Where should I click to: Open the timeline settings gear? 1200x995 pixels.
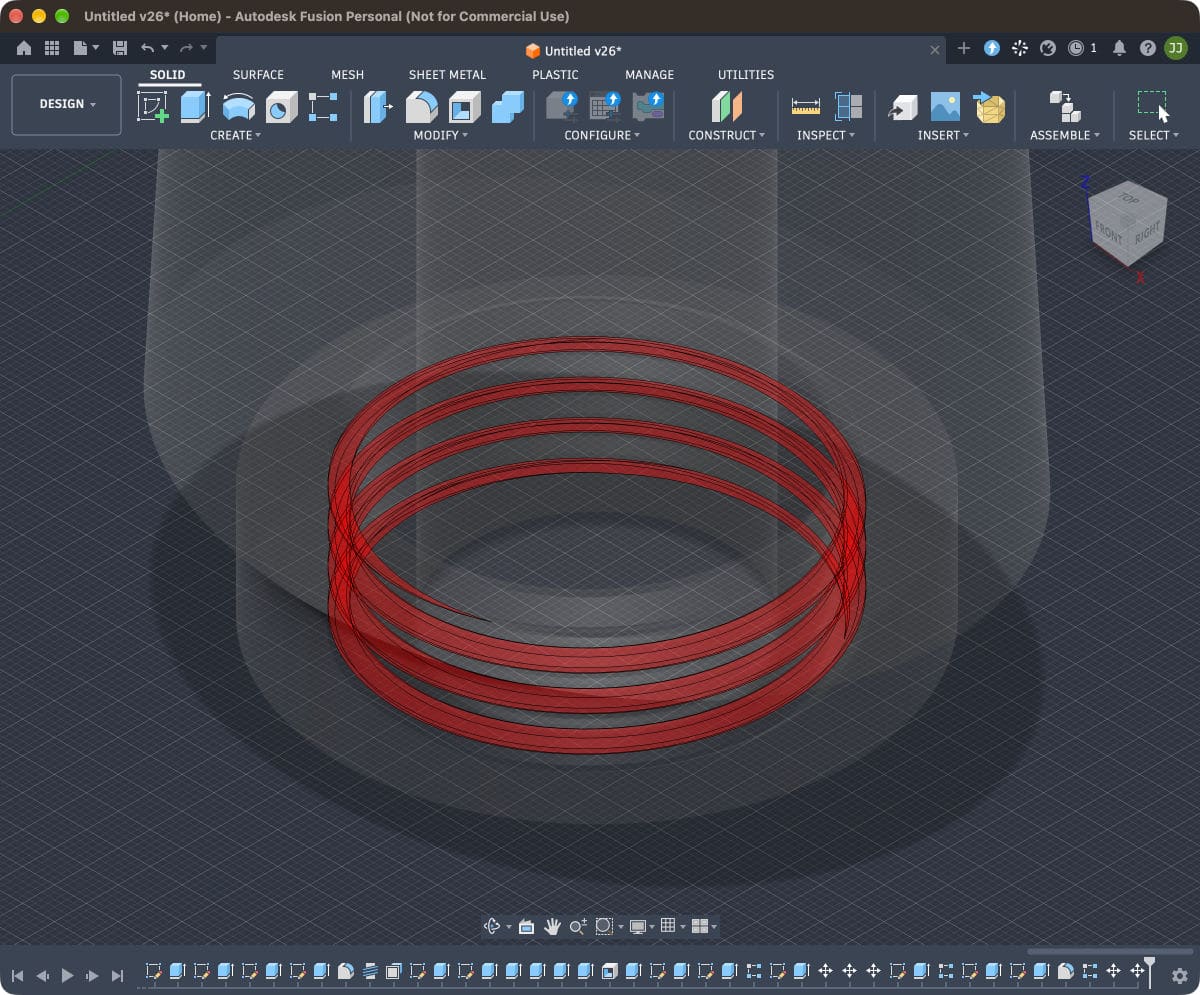pos(1179,975)
